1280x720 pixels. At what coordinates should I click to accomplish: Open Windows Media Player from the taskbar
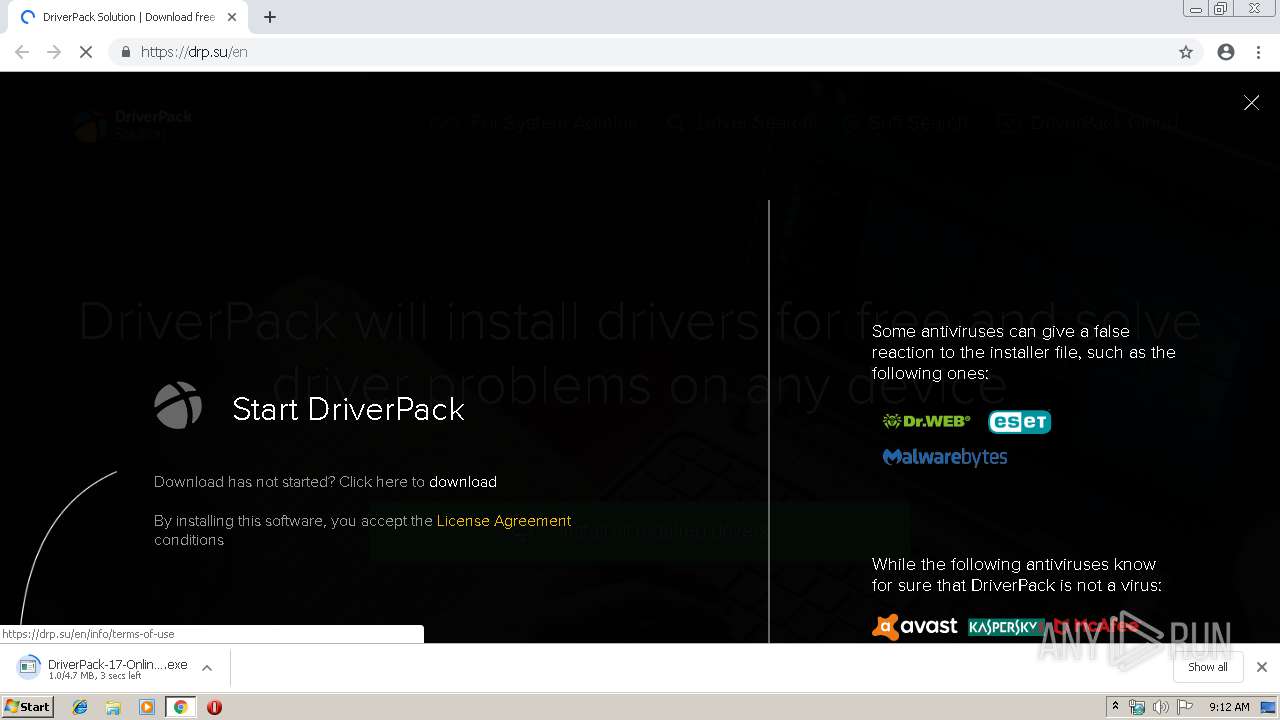pos(147,707)
